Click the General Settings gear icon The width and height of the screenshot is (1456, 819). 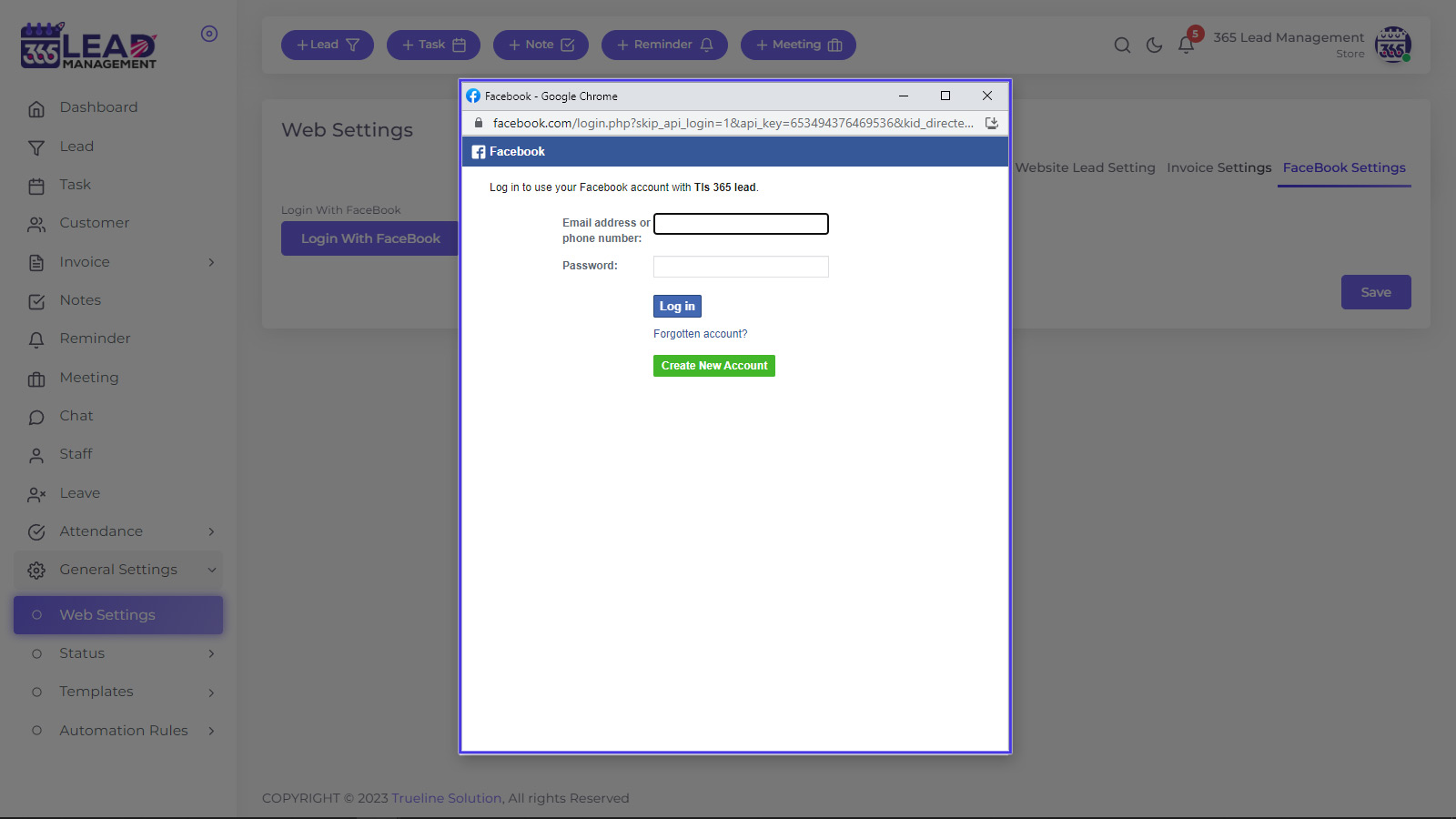(x=36, y=571)
